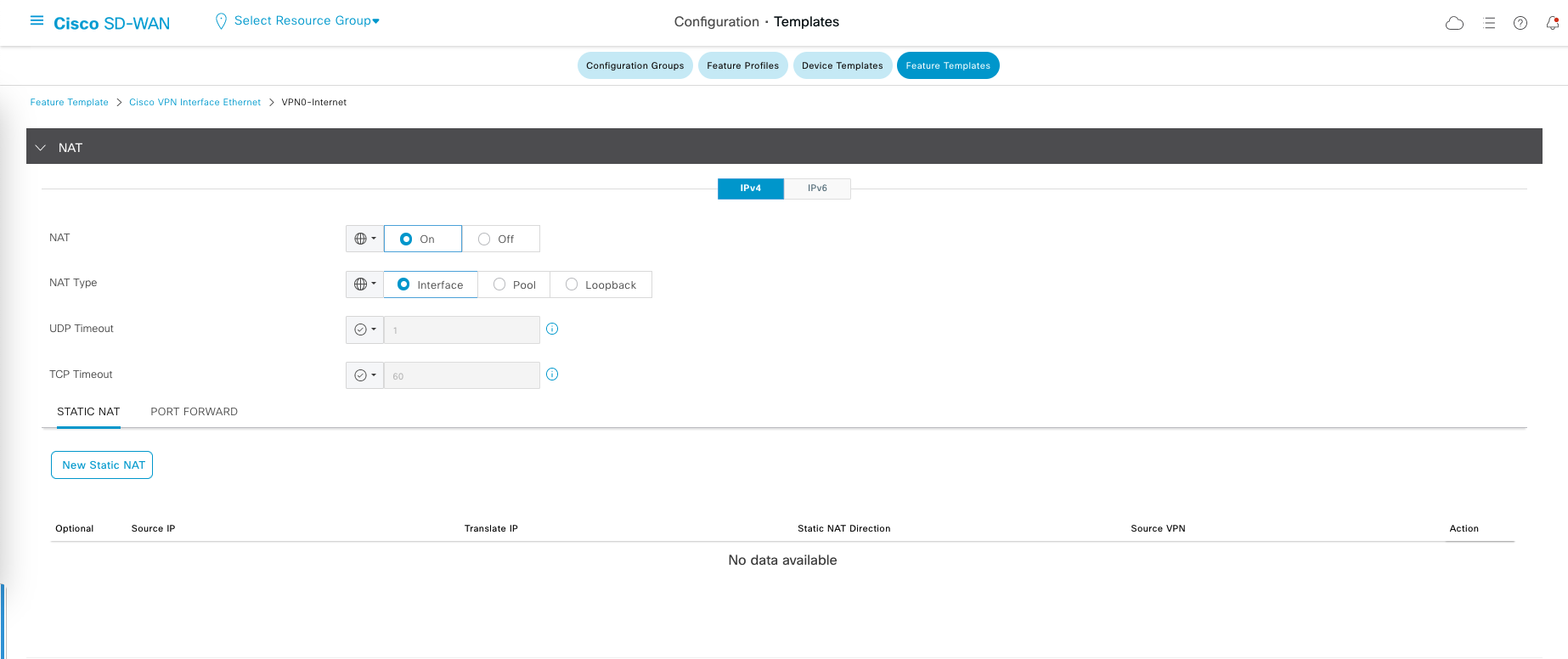The height and width of the screenshot is (659, 1568).
Task: Open the help question mark icon
Action: click(x=1520, y=23)
